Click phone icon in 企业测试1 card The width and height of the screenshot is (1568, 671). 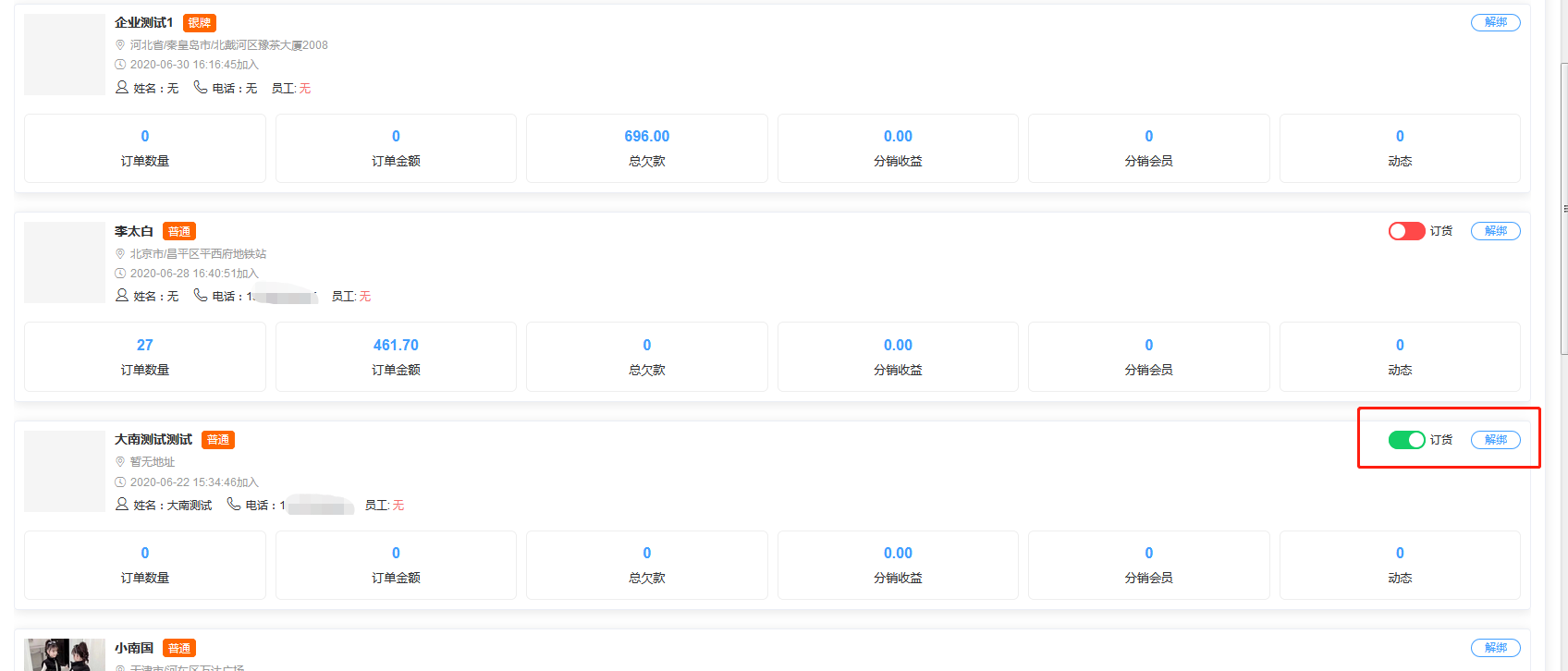pos(201,87)
